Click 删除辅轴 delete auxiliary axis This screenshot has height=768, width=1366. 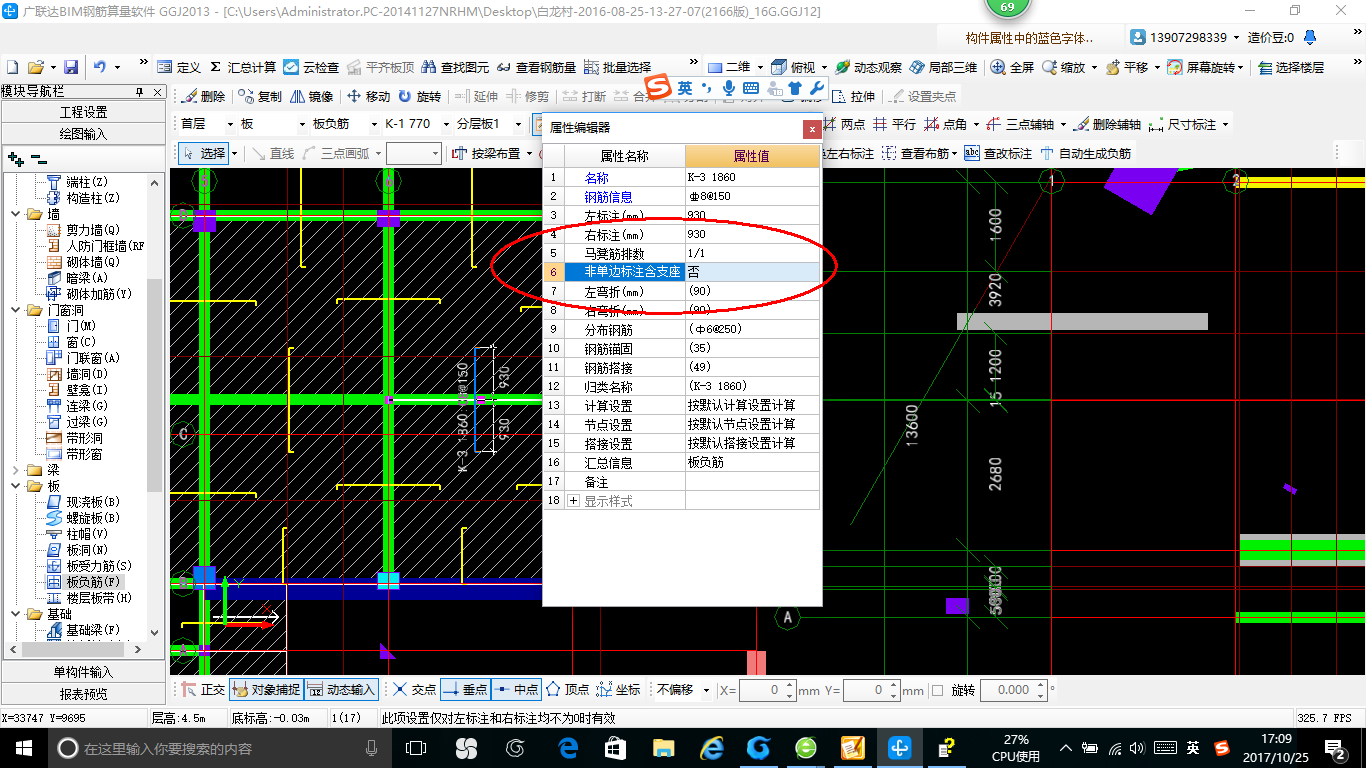pyautogui.click(x=1108, y=125)
